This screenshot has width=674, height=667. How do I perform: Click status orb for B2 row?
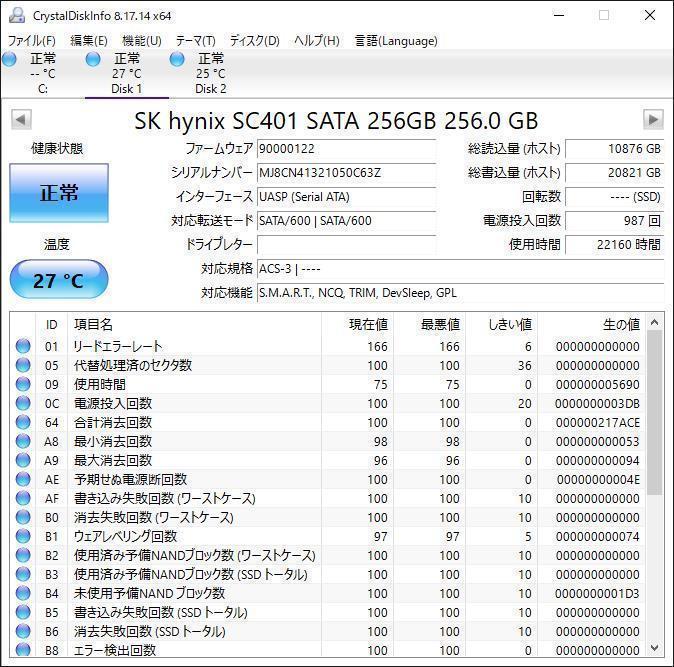tap(23, 555)
